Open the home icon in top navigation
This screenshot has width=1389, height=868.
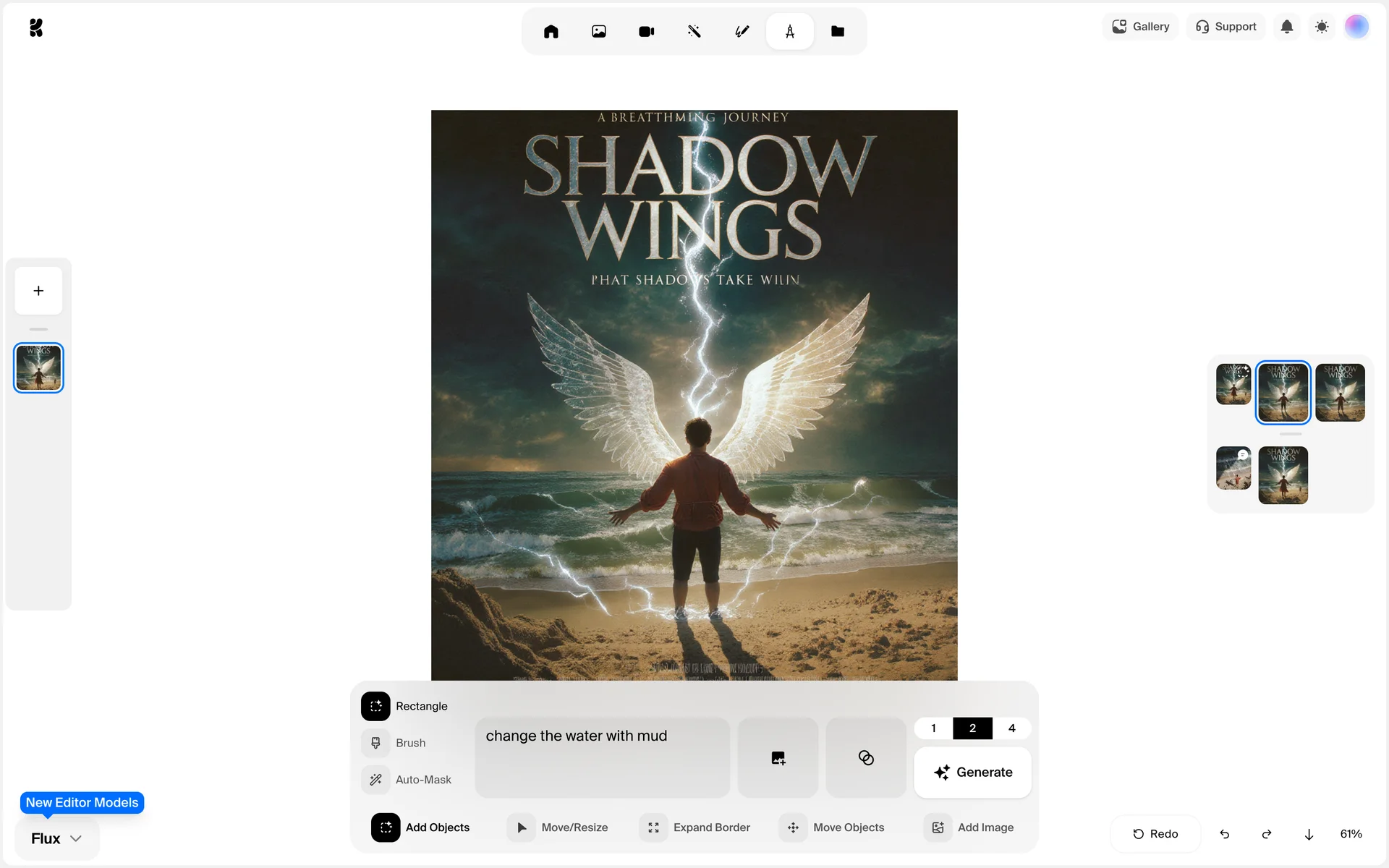coord(551,31)
